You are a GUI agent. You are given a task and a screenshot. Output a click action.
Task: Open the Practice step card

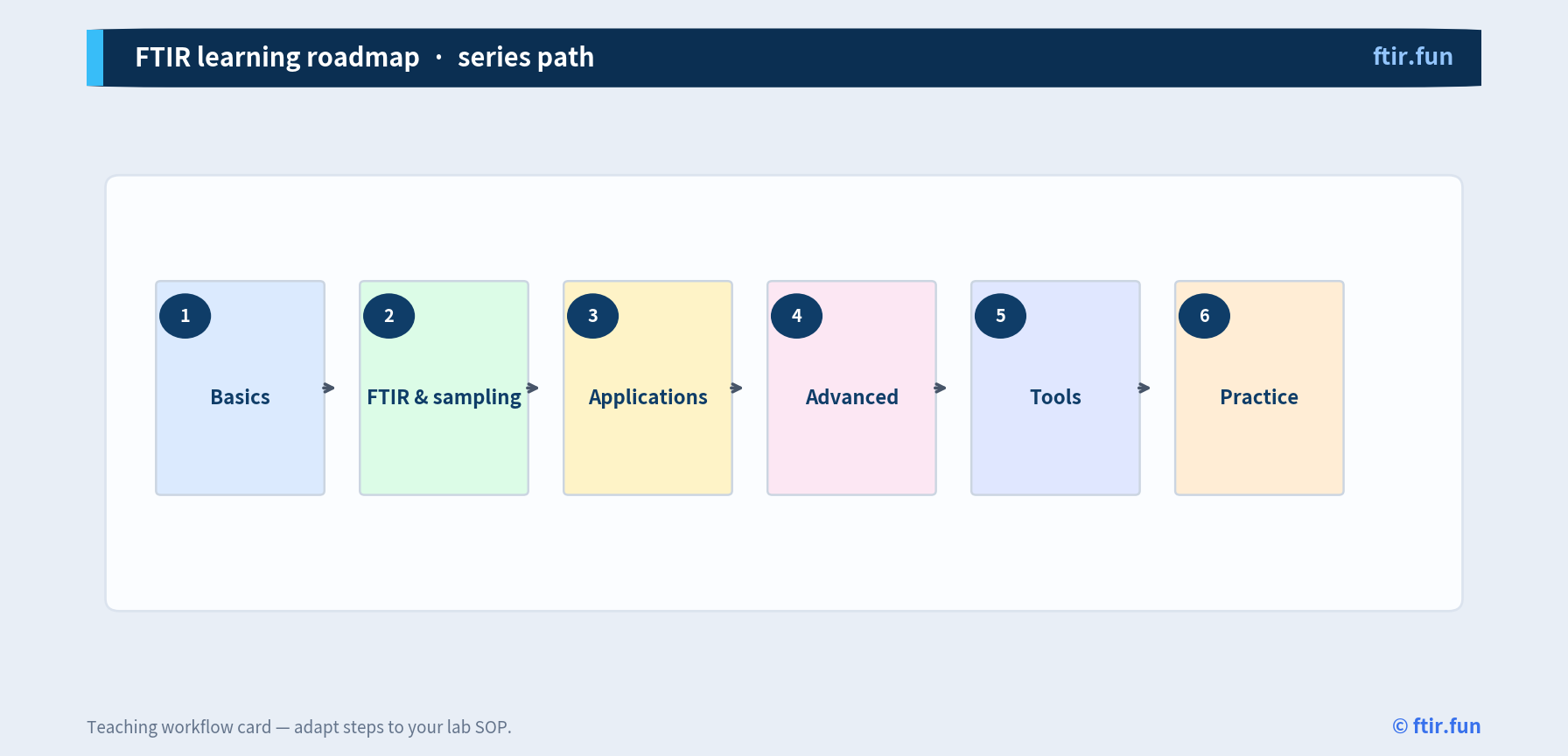pos(1259,388)
